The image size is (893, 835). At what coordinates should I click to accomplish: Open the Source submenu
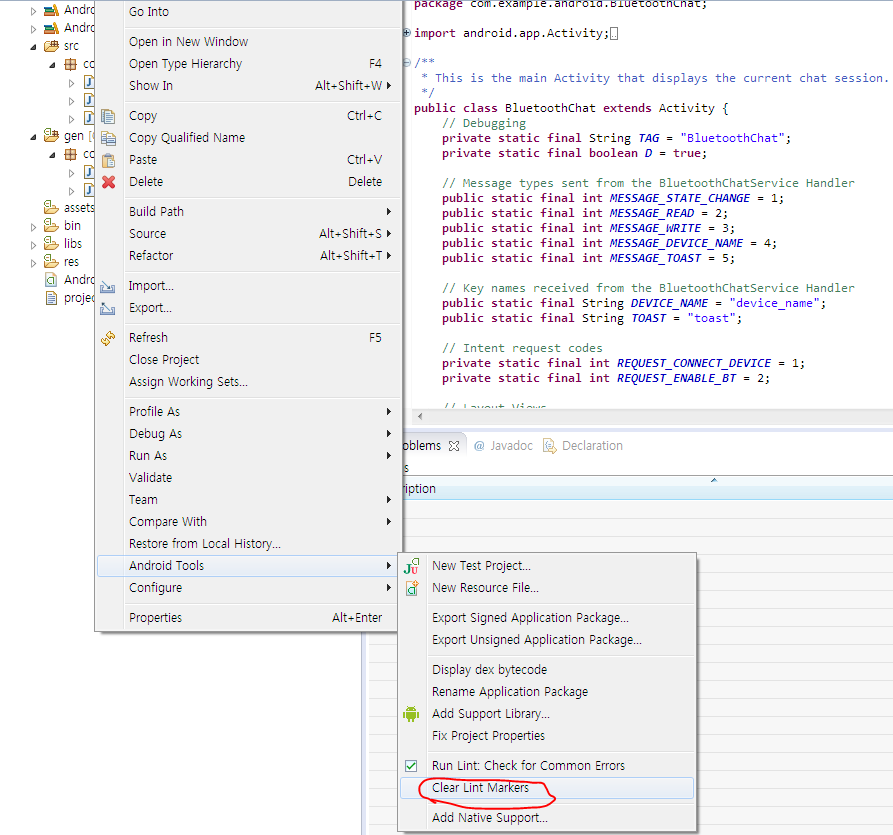247,234
